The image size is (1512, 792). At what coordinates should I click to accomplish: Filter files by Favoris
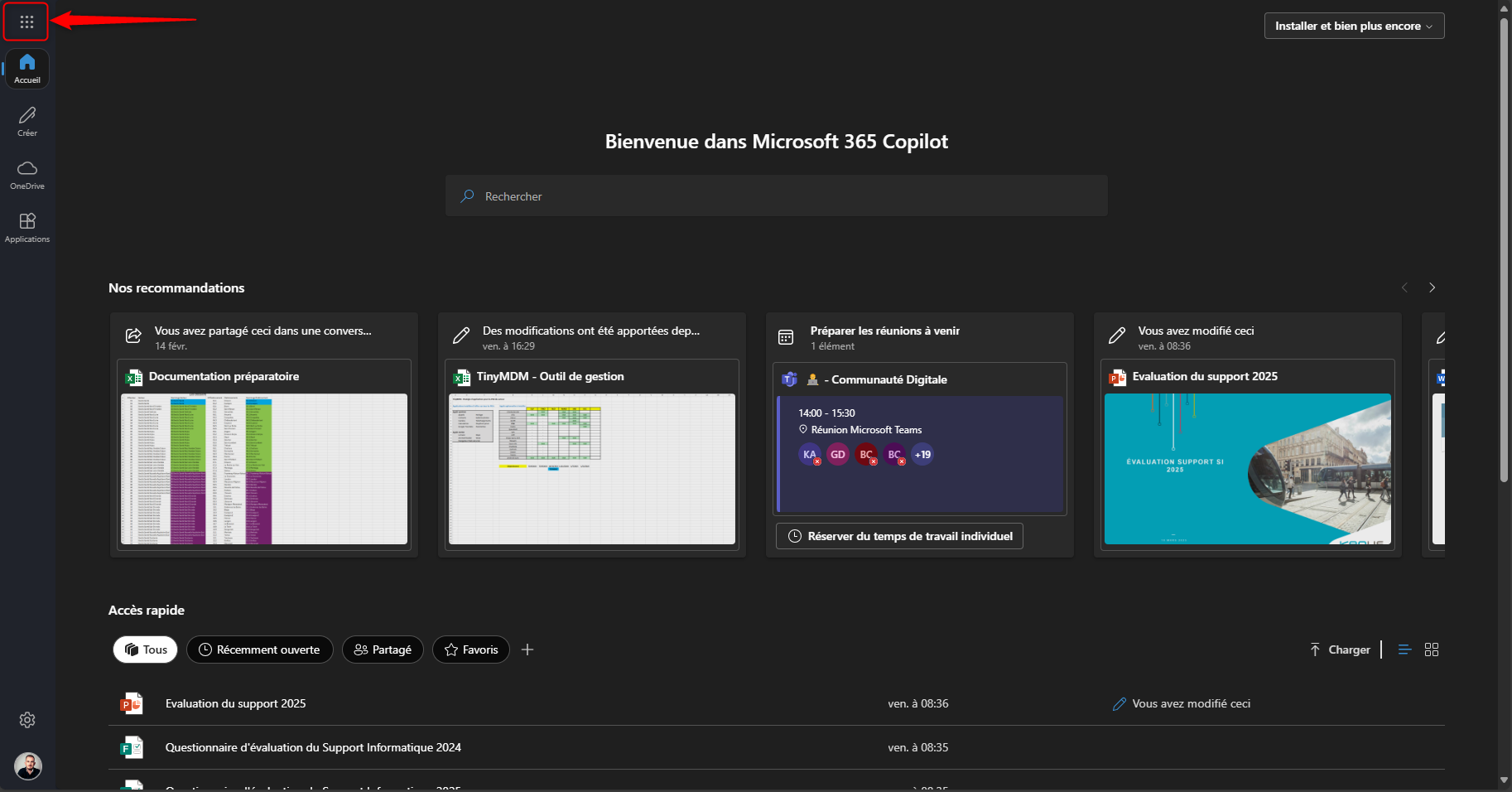(x=470, y=650)
